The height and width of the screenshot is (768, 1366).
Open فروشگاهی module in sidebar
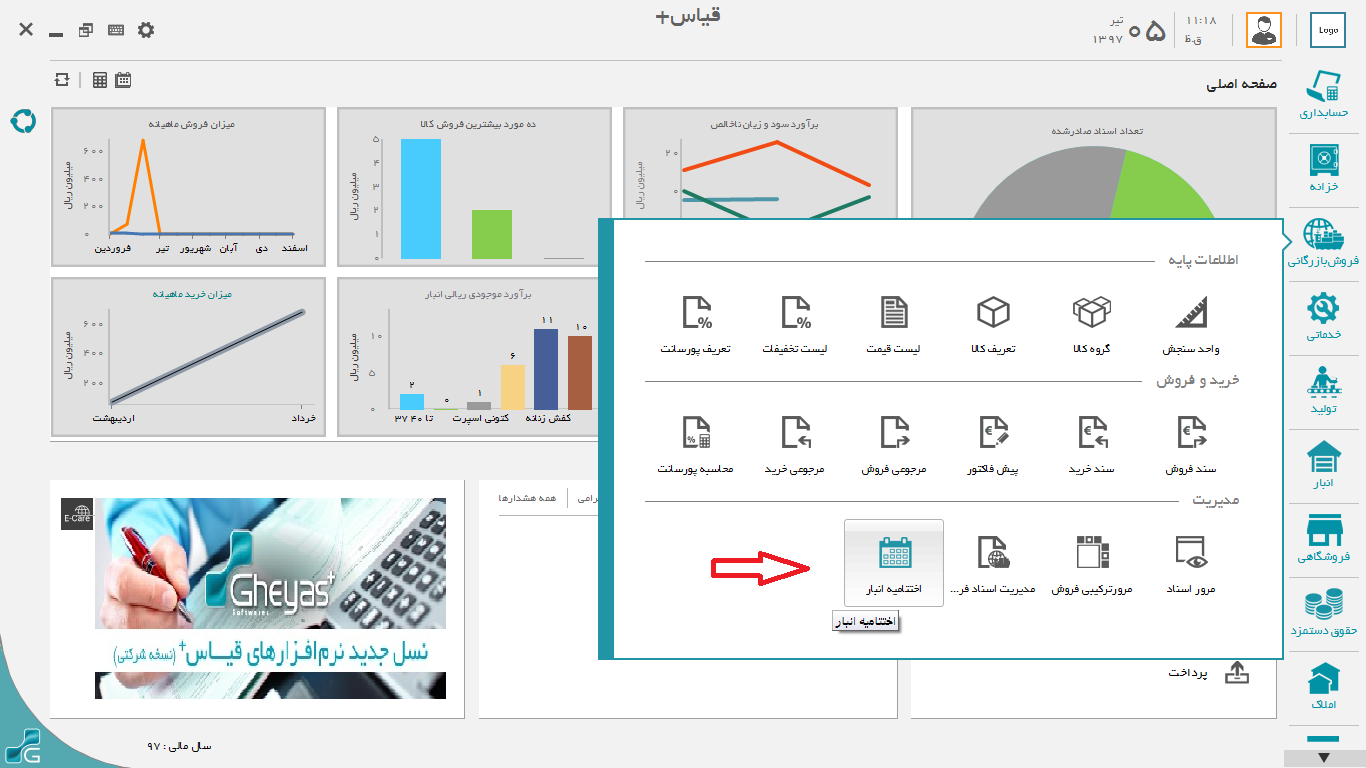coord(1324,539)
